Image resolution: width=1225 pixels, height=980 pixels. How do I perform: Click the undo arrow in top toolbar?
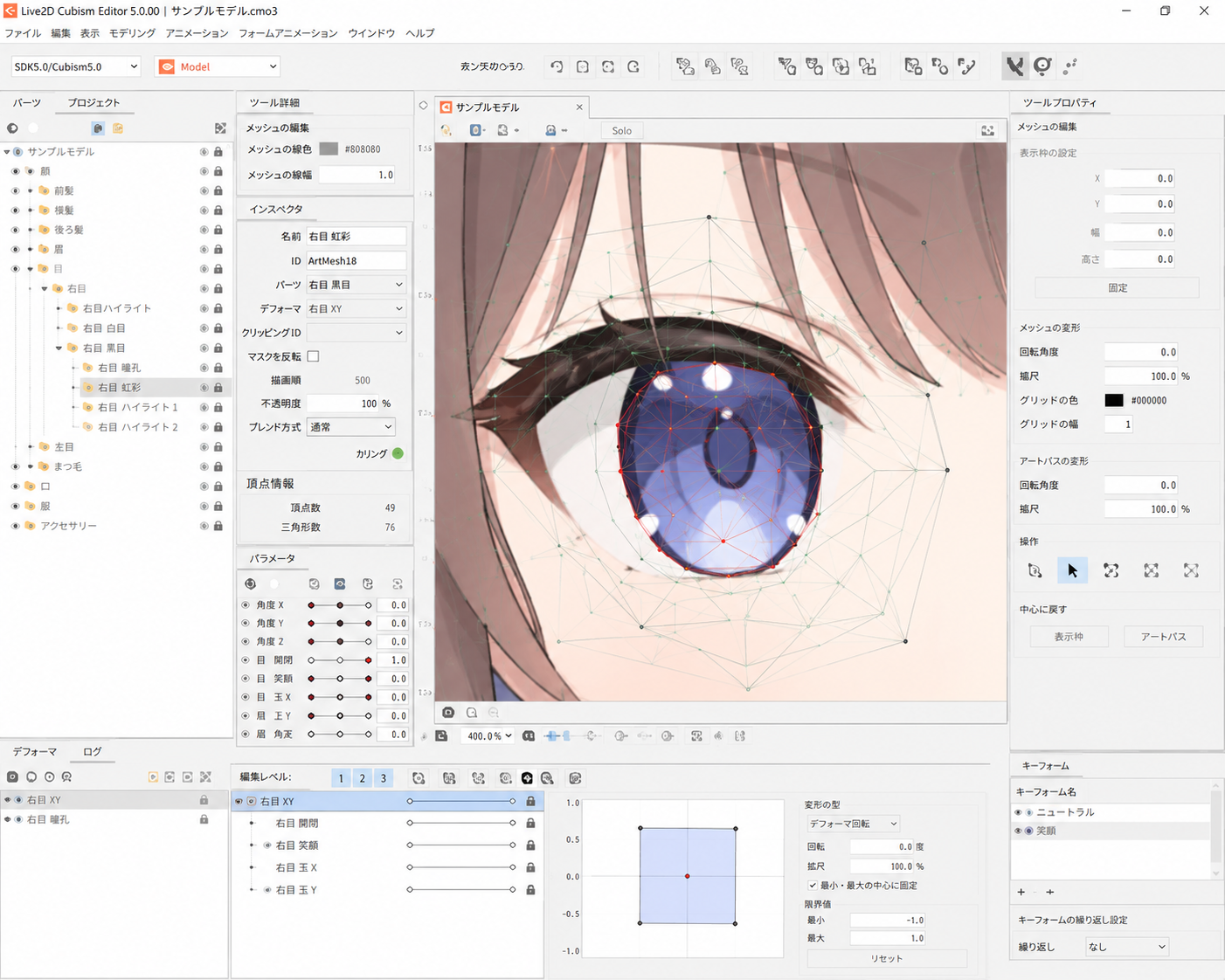[557, 66]
